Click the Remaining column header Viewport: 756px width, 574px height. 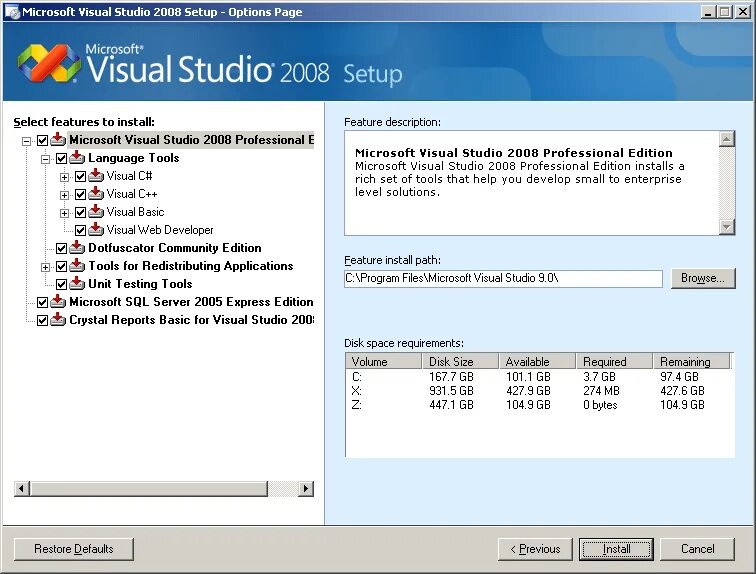click(691, 361)
